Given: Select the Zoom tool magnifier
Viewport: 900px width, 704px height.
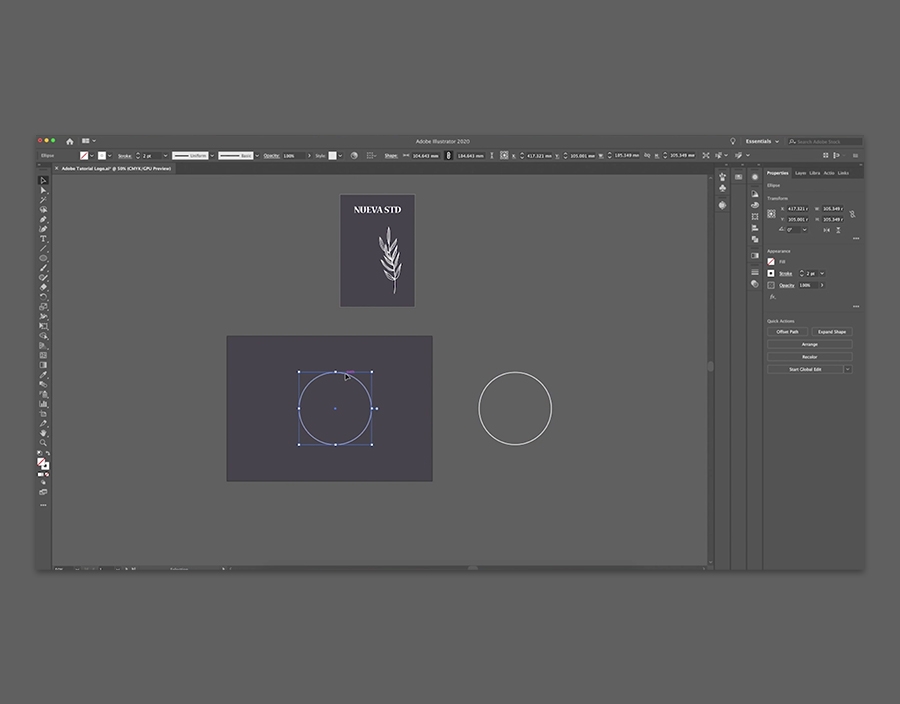Looking at the screenshot, I should [43, 443].
